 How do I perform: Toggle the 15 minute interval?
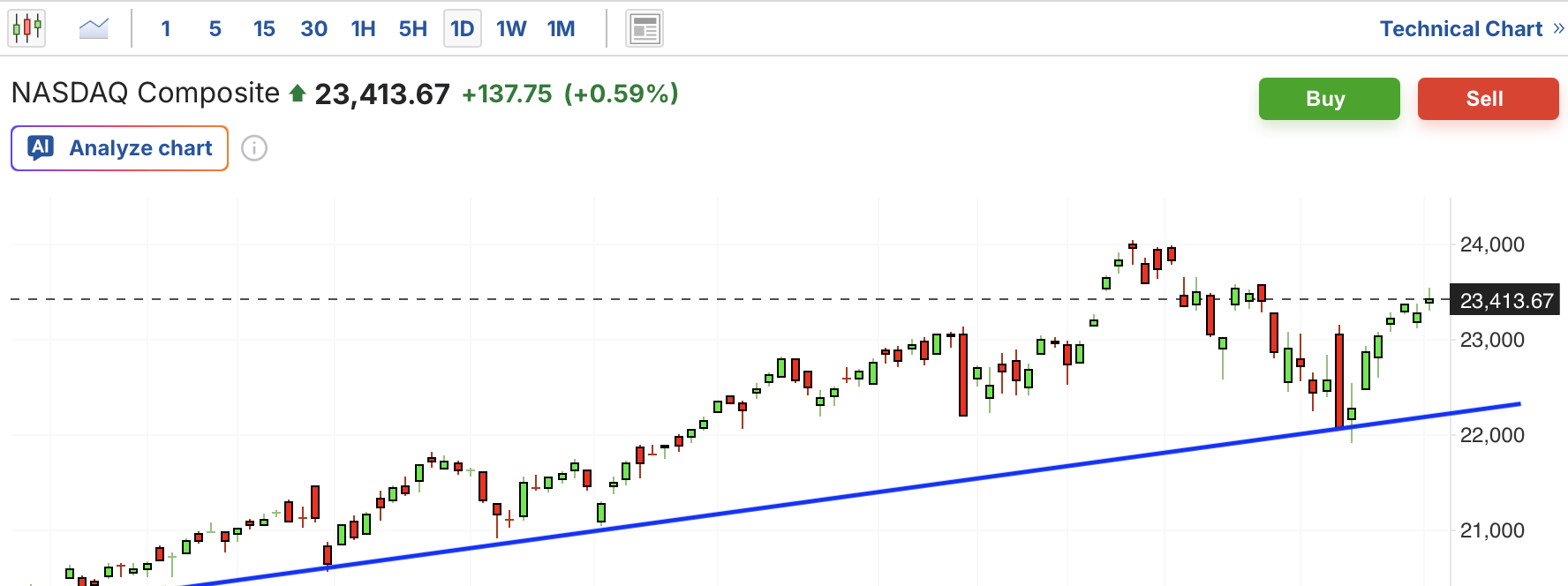pos(264,29)
